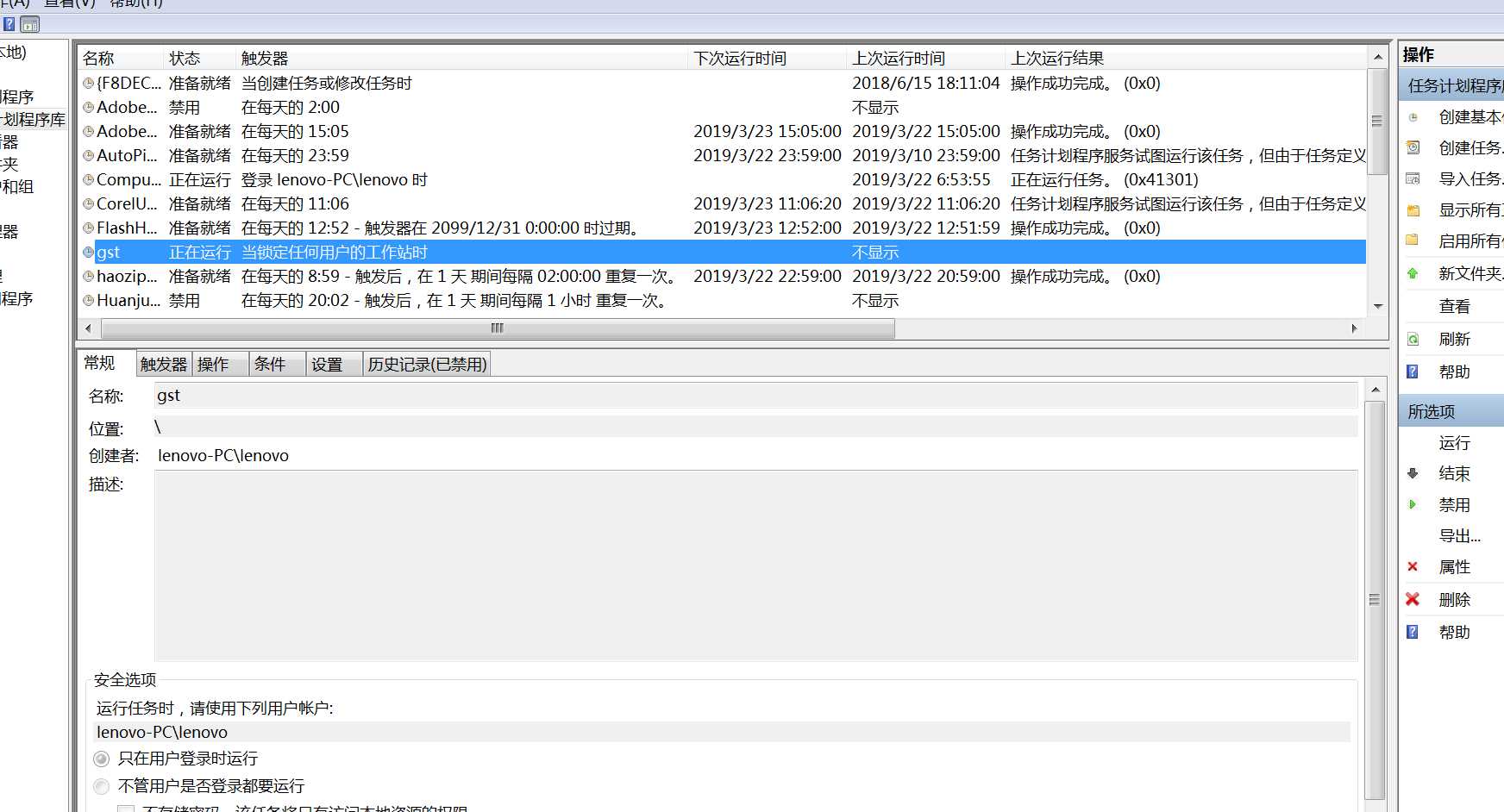Click 创建基本 action in the right pane
The image size is (1504, 812).
(1470, 117)
